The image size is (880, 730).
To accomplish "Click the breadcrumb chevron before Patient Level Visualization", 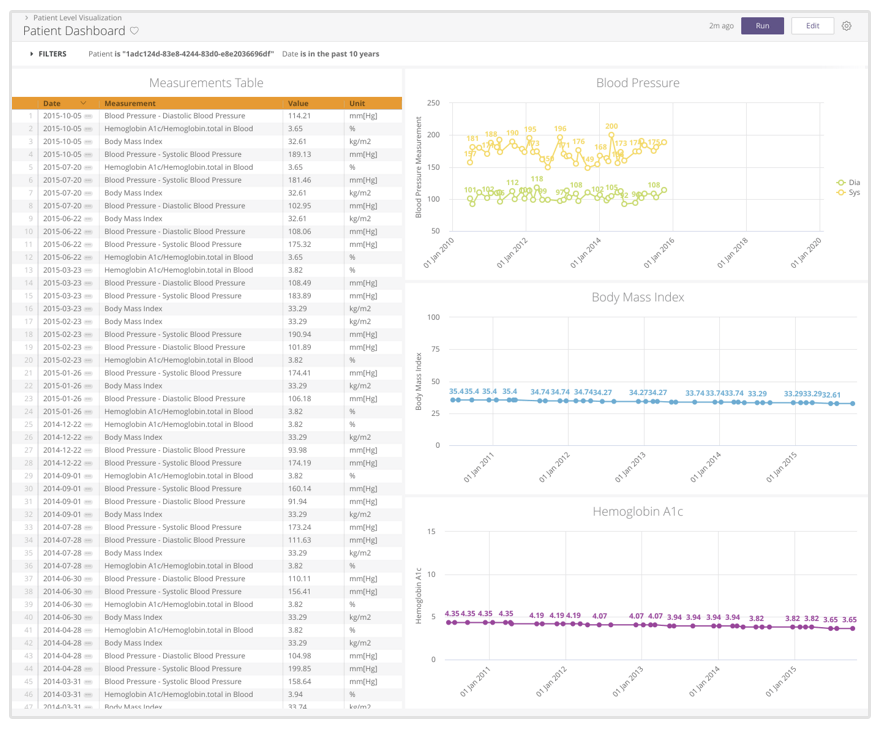I will pos(26,18).
